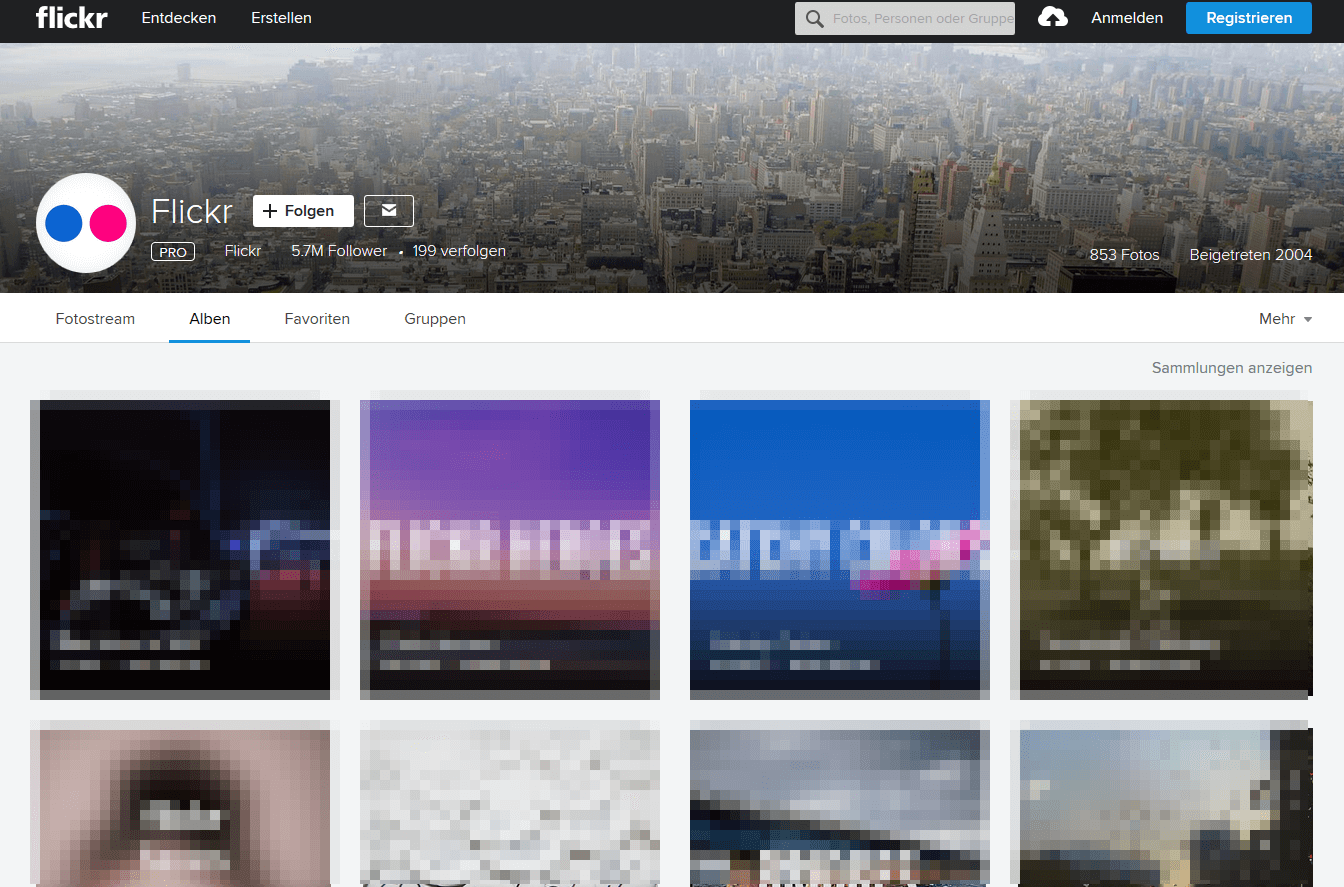This screenshot has width=1344, height=887.
Task: Select the Favoriten tab
Action: 317,319
